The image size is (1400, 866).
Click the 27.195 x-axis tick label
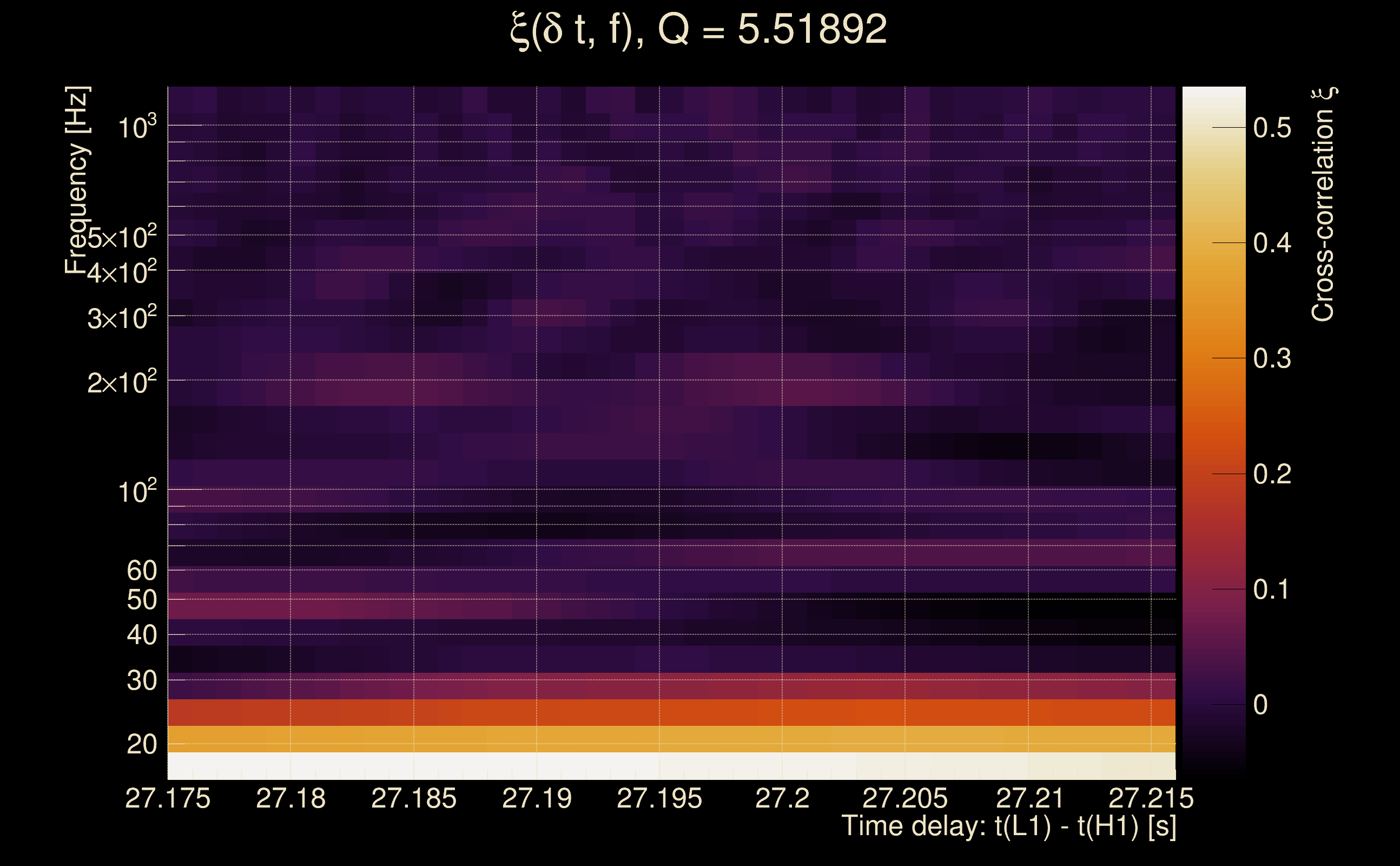tap(659, 798)
